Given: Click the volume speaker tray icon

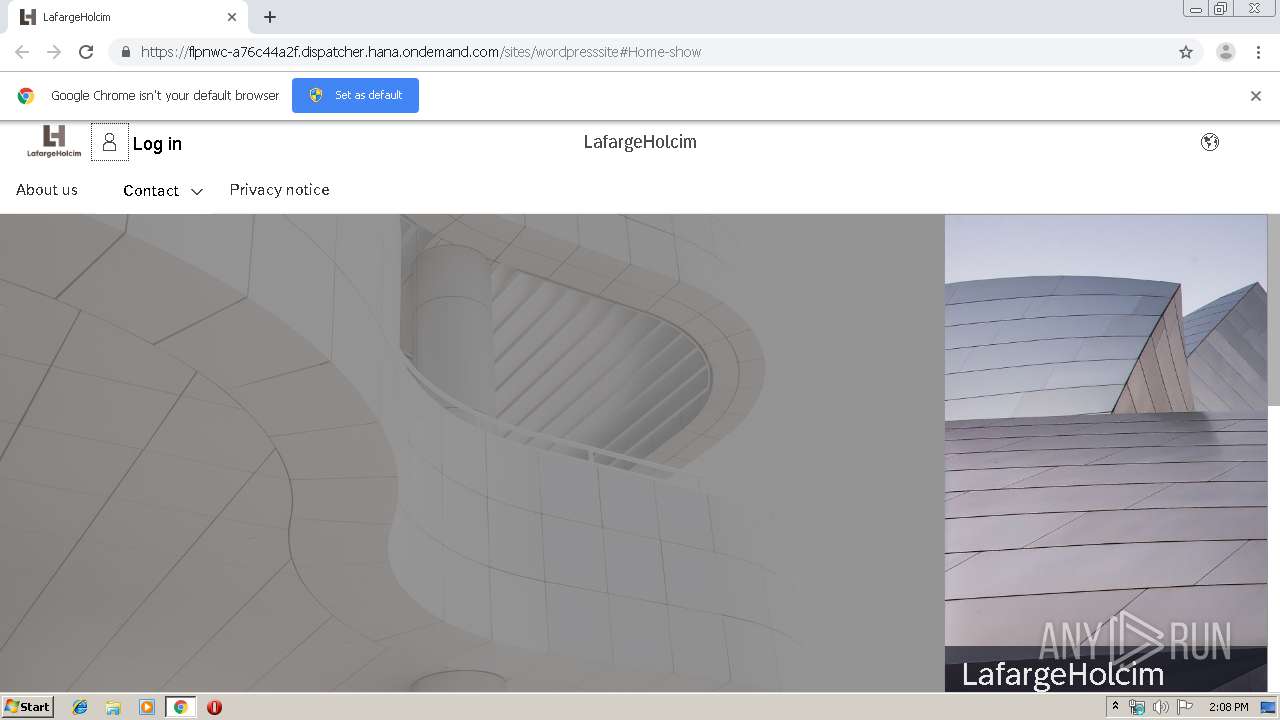Looking at the screenshot, I should 1160,707.
